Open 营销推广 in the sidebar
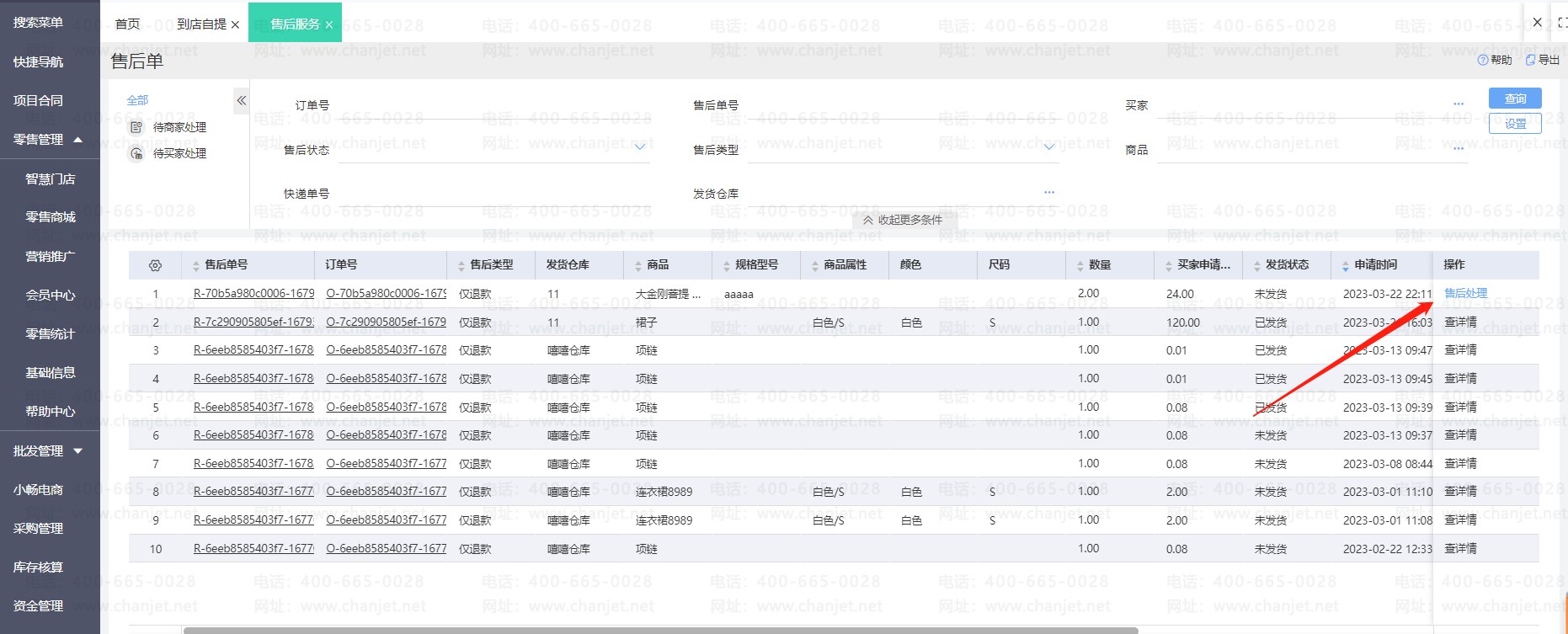Screen dimensions: 1568x634 click(x=50, y=257)
